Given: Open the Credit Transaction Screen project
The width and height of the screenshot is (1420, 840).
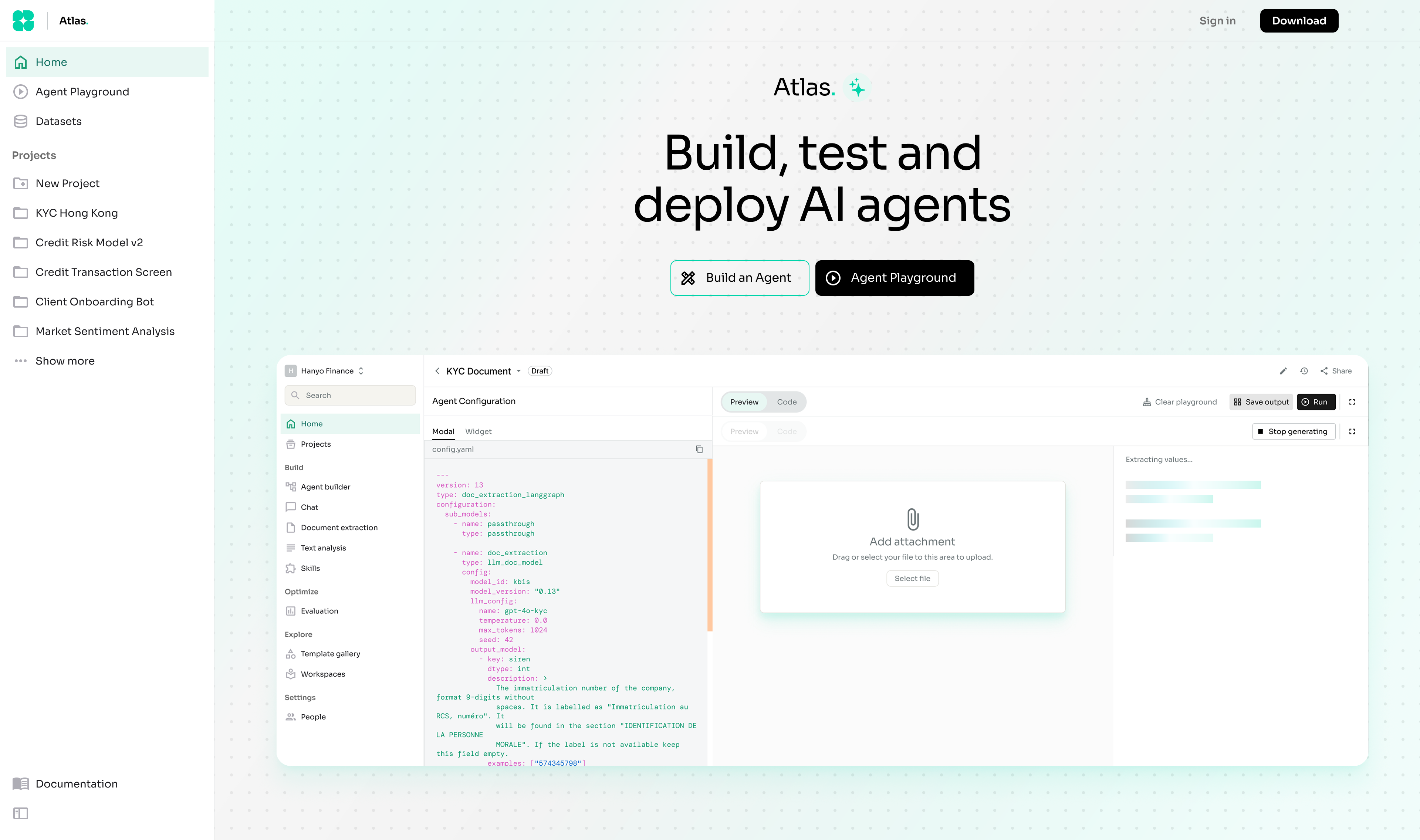Looking at the screenshot, I should (107, 272).
